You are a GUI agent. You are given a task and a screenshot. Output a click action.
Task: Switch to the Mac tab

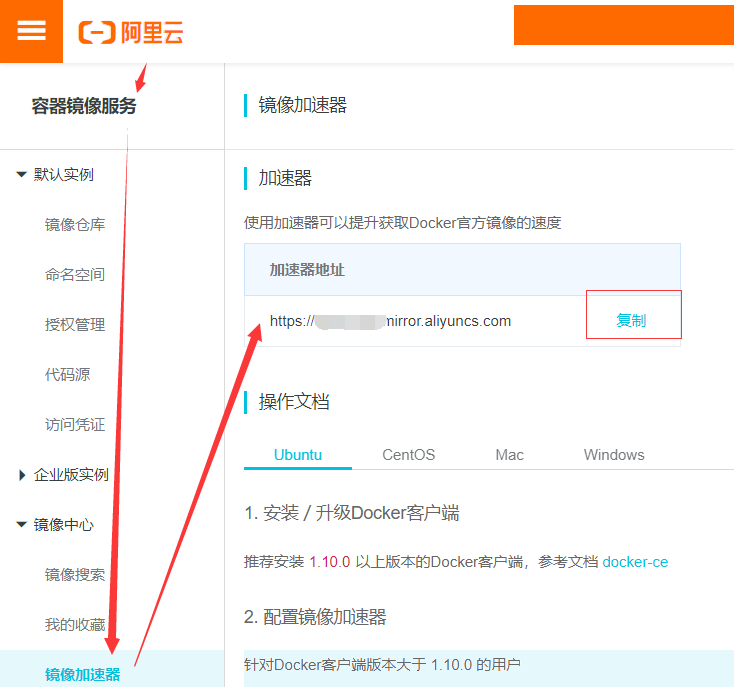(509, 455)
